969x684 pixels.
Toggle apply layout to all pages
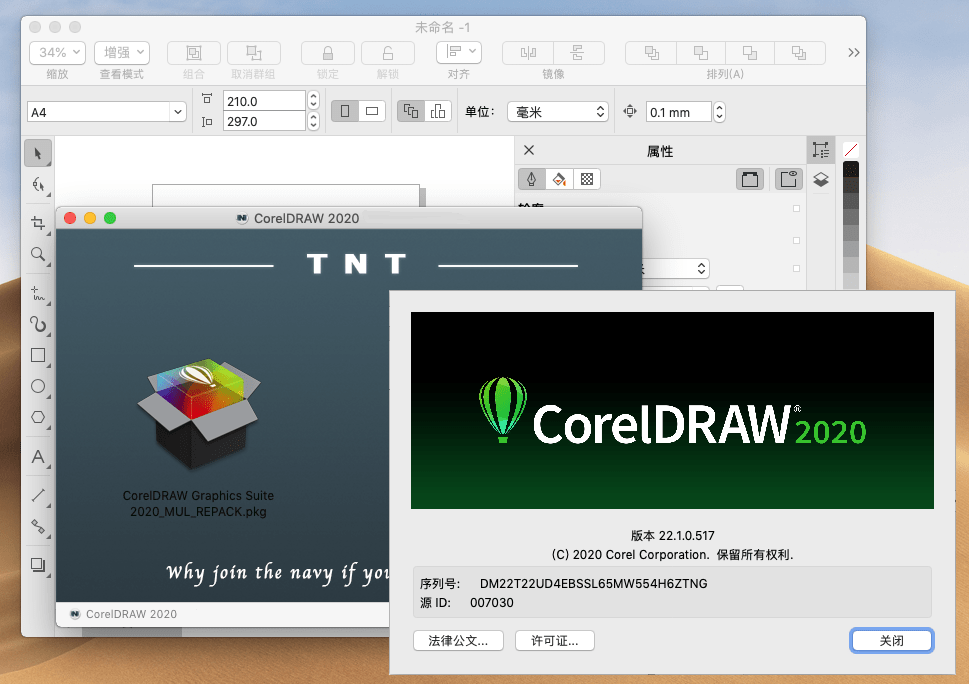[411, 111]
